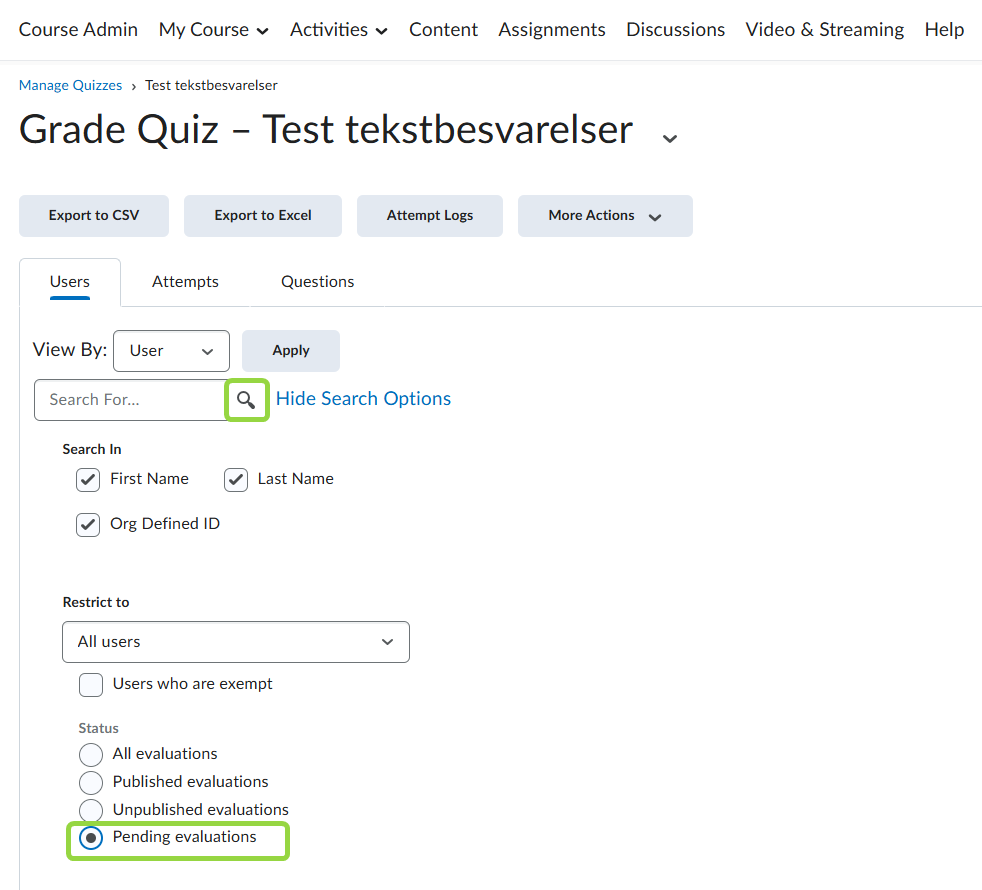Toggle the Last Name checkbox
The height and width of the screenshot is (890, 982).
[x=236, y=480]
